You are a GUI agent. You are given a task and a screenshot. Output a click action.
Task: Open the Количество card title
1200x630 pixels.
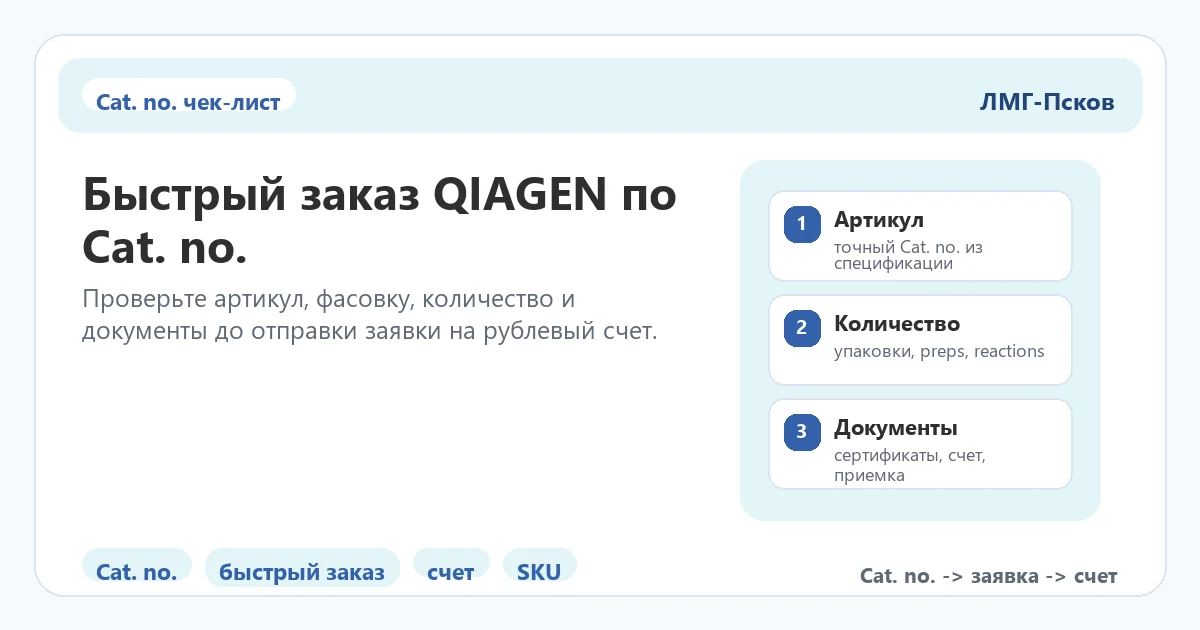coord(897,324)
